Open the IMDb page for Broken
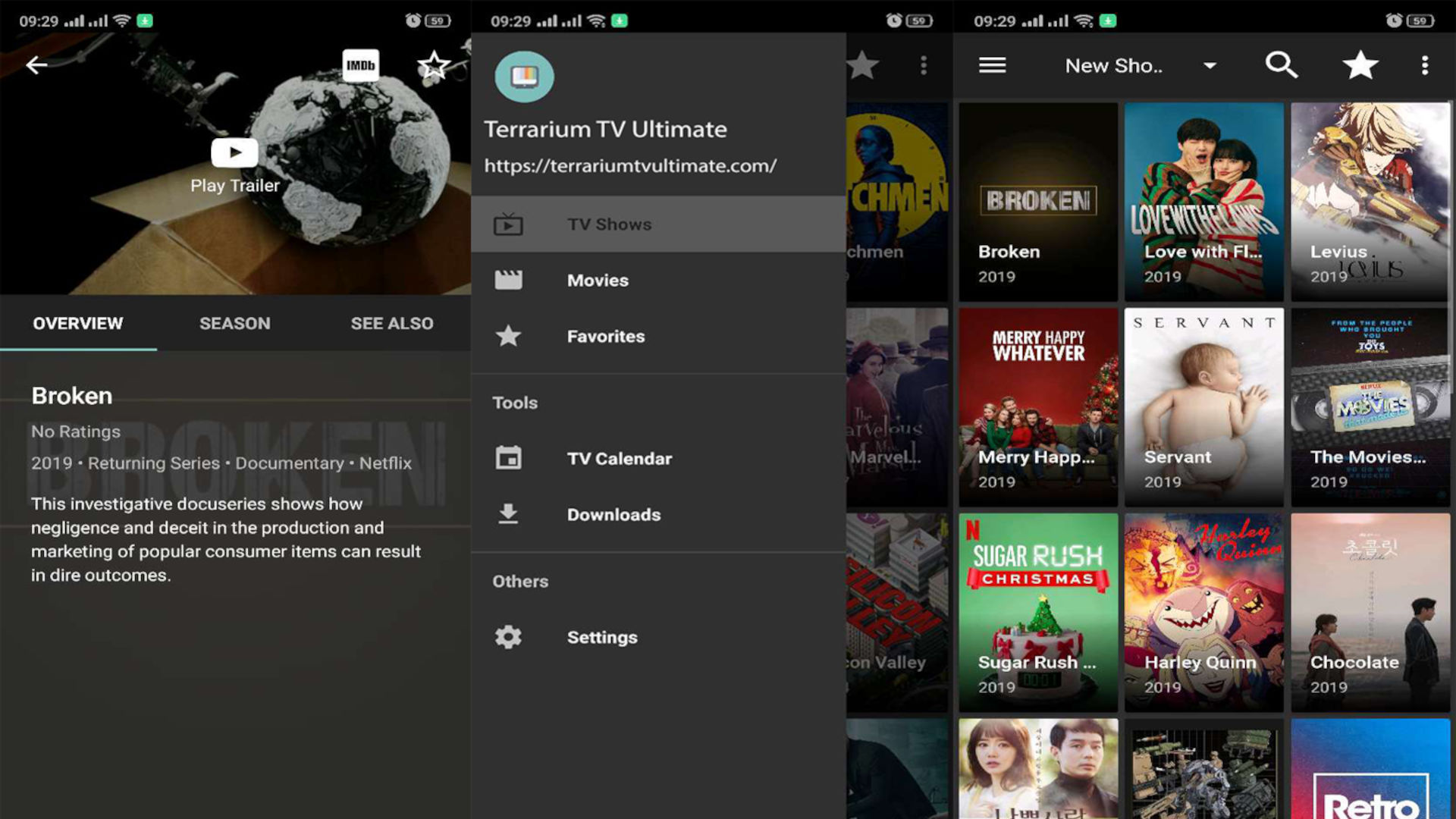1456x819 pixels. coord(360,65)
